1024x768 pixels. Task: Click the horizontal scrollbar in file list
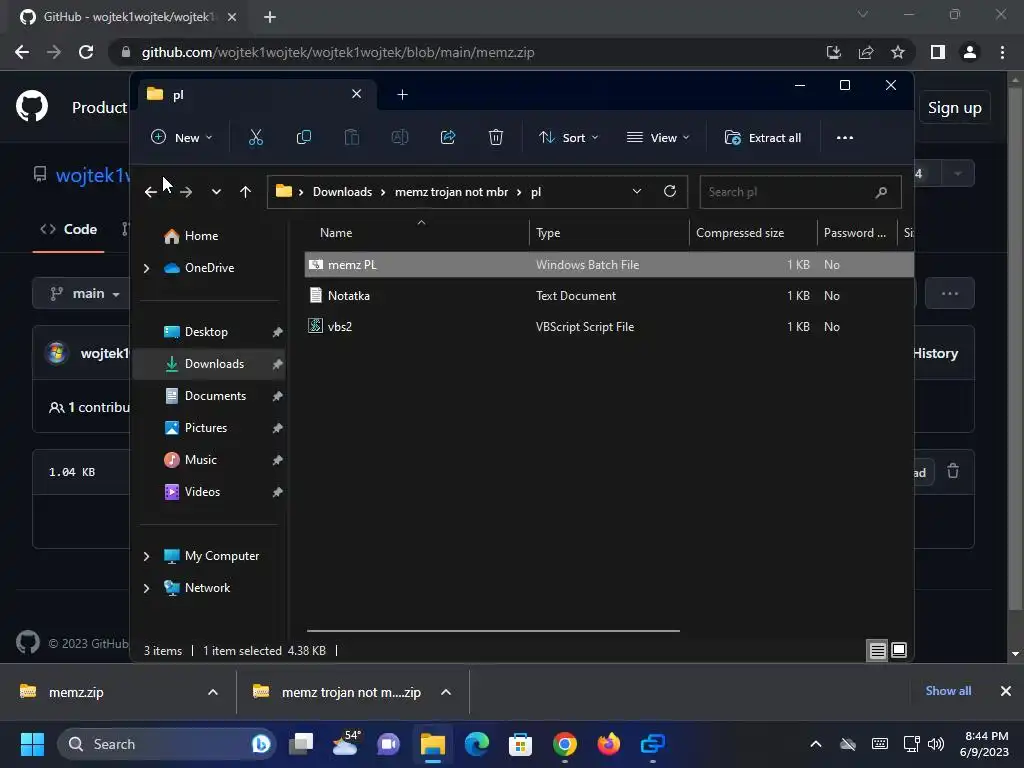pos(493,631)
